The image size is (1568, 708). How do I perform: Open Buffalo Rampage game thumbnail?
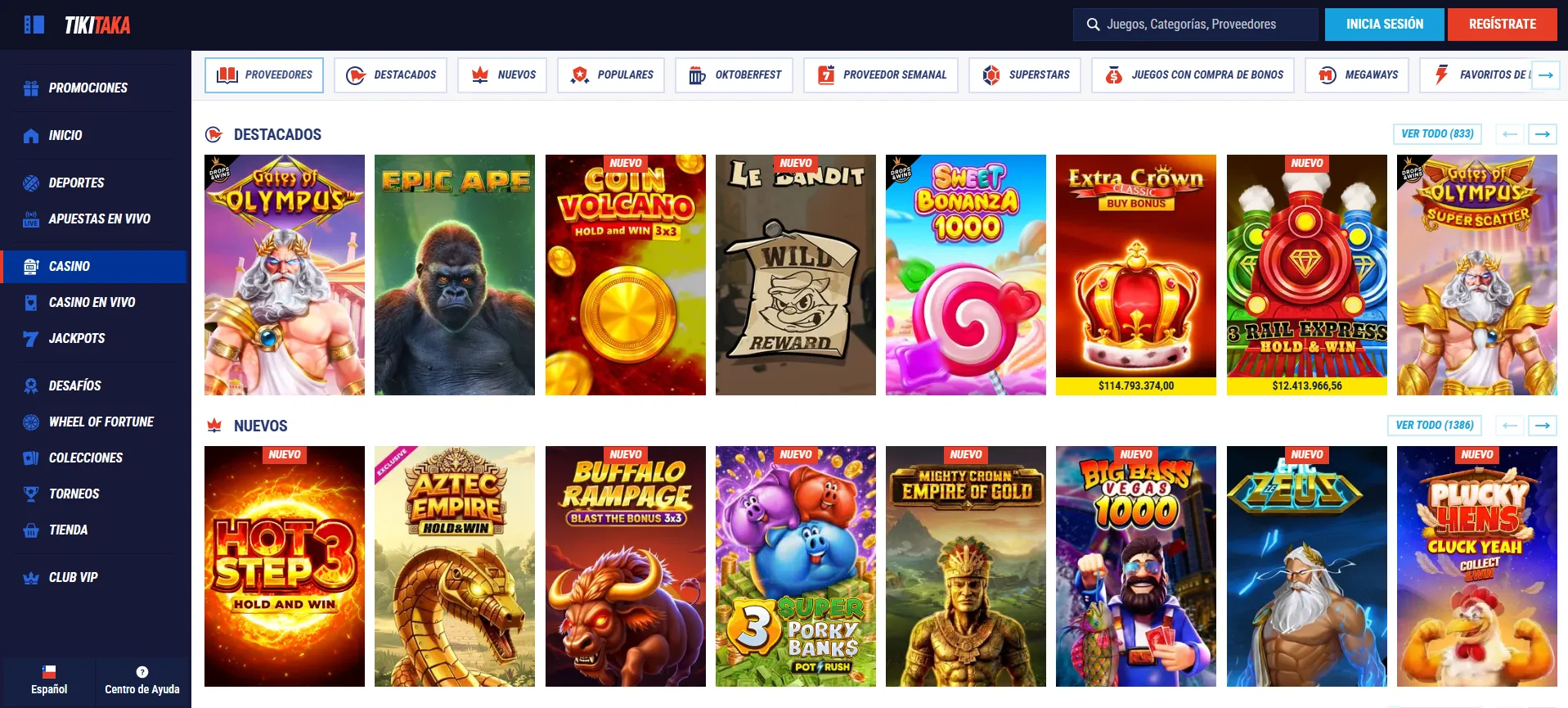626,566
